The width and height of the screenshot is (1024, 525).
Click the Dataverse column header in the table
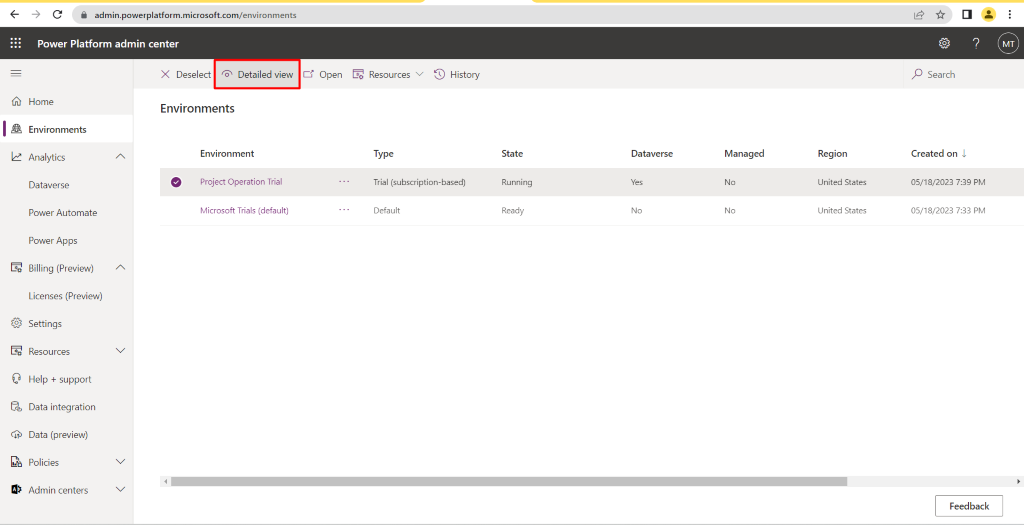[x=652, y=153]
